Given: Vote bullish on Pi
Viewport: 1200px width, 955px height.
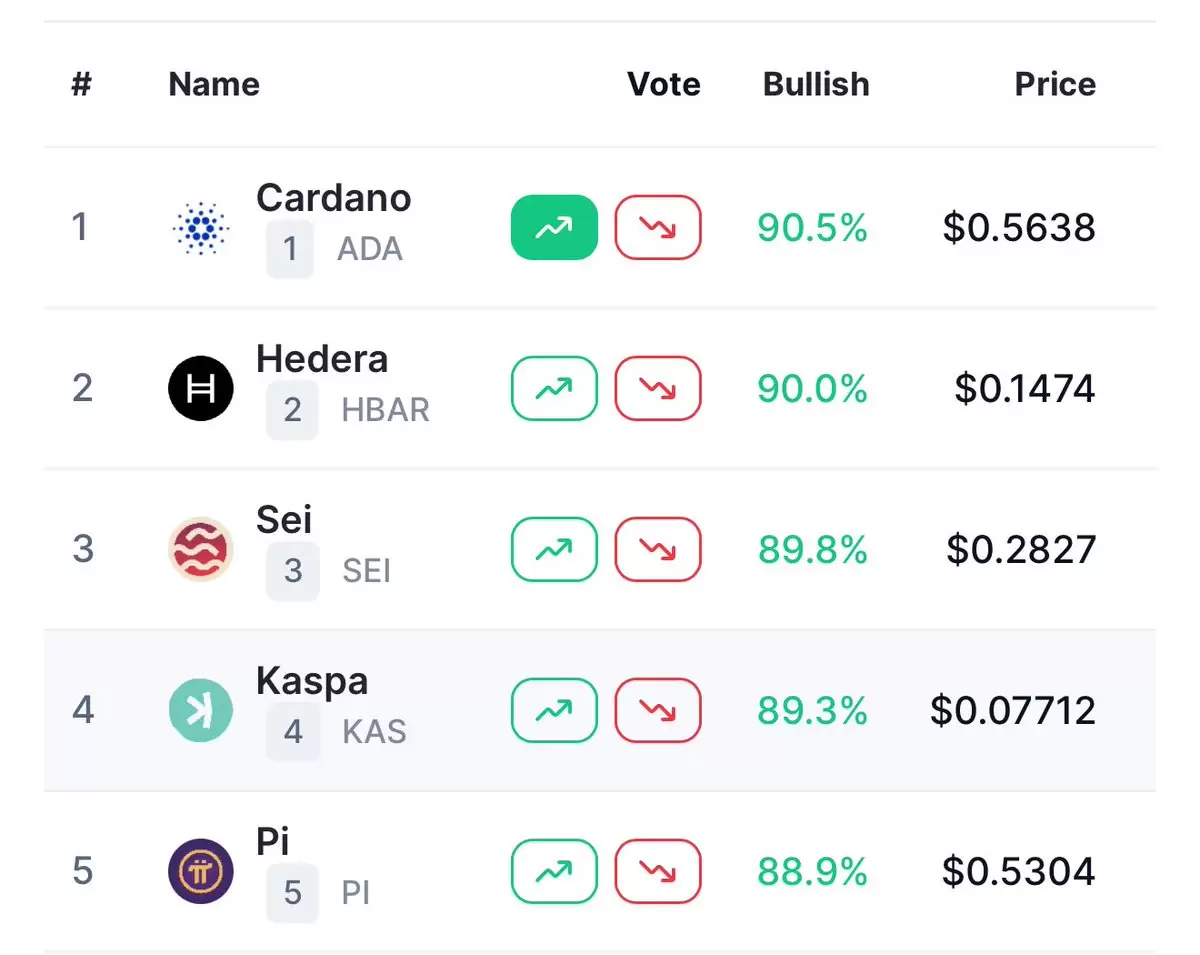Looking at the screenshot, I should tap(554, 871).
